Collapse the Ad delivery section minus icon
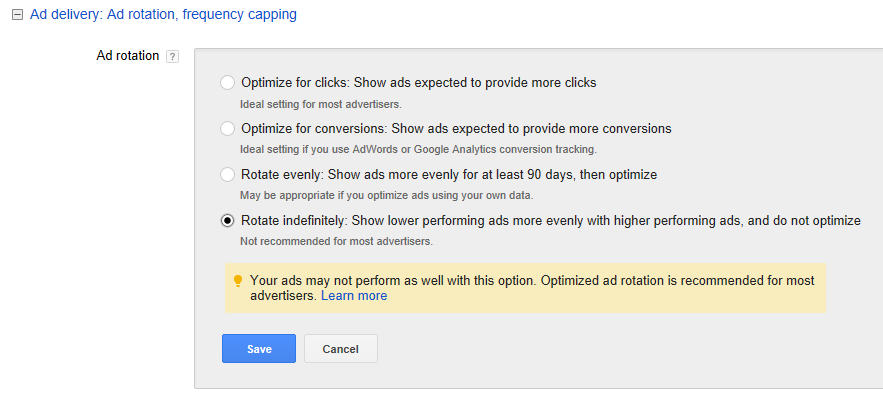 click(17, 15)
